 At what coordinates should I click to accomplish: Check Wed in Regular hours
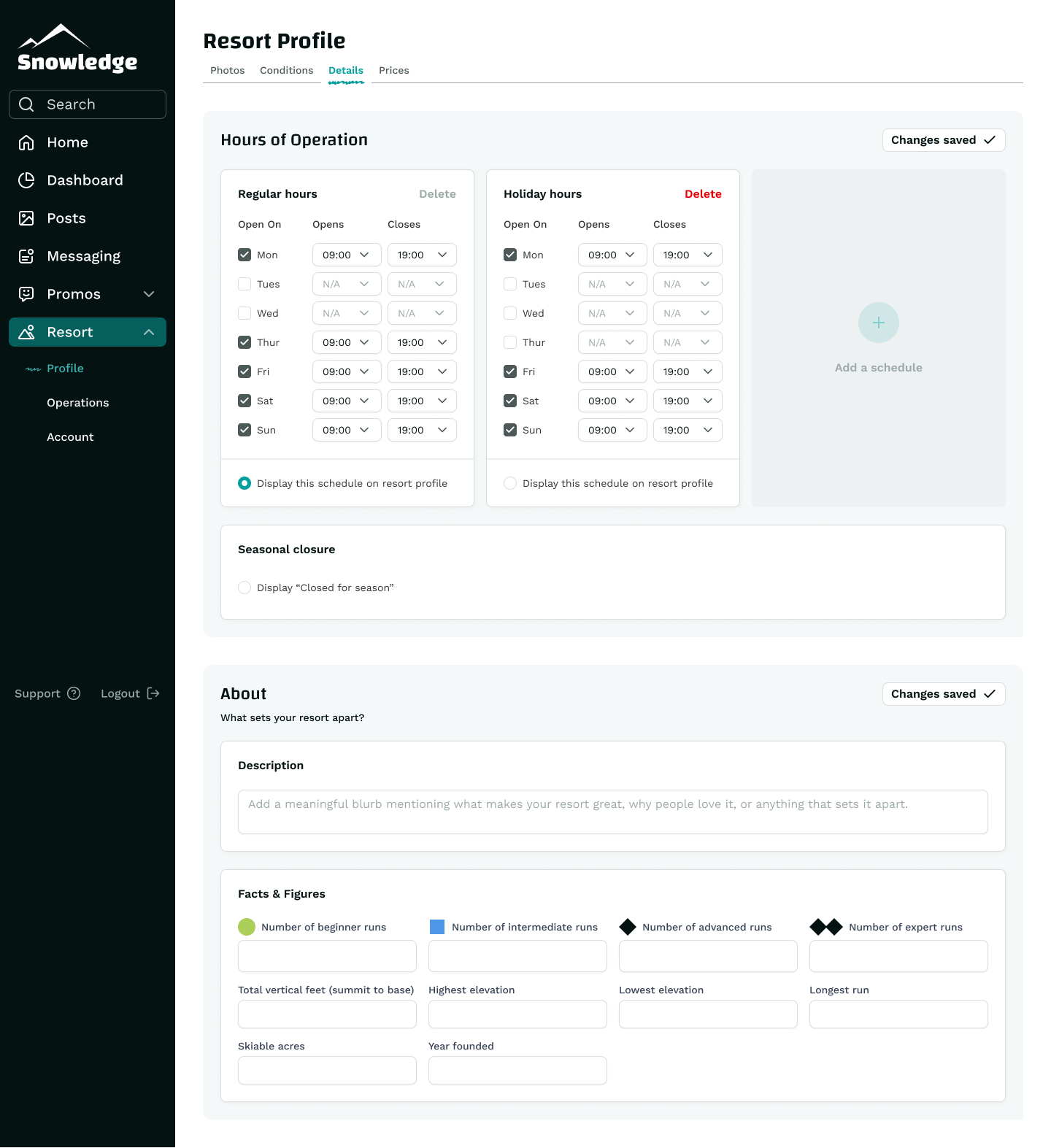245,313
